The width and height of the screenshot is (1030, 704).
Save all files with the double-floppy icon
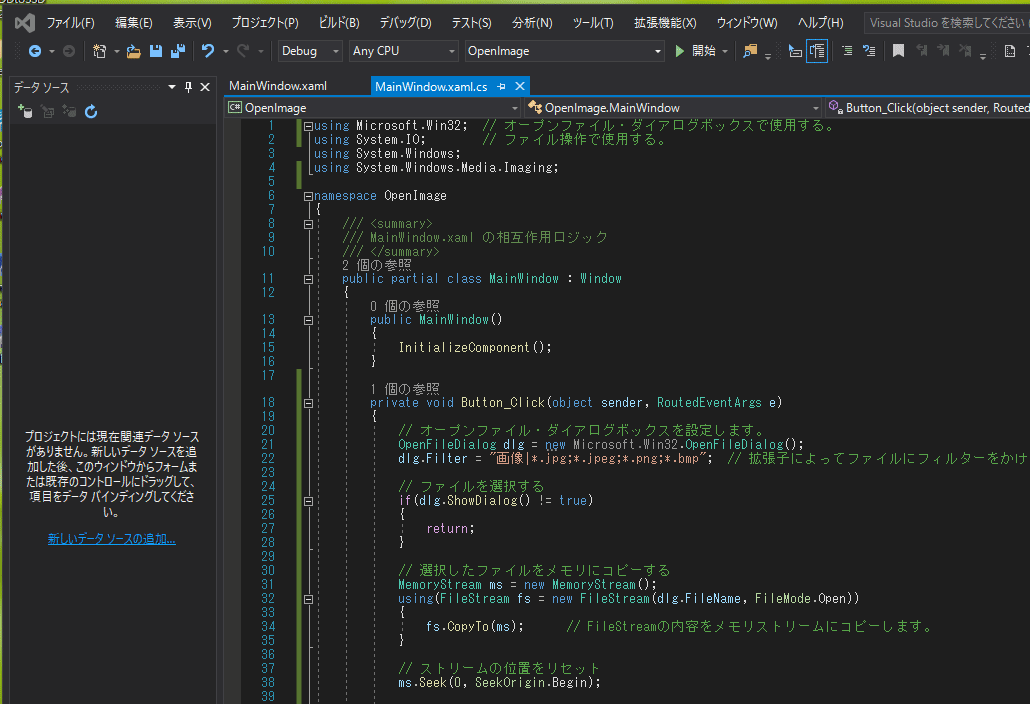[178, 51]
